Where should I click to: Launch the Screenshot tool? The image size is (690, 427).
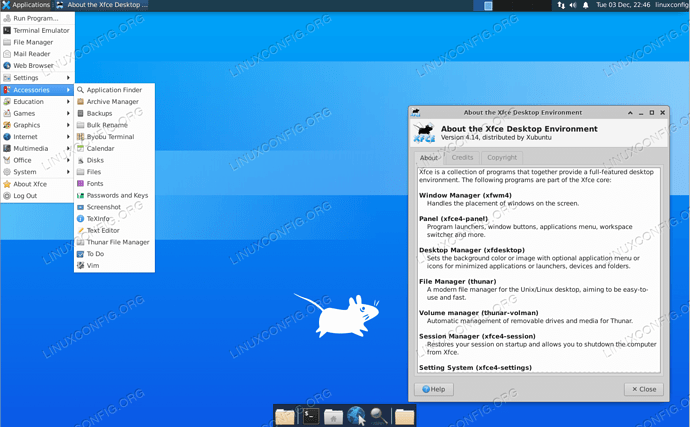click(114, 207)
